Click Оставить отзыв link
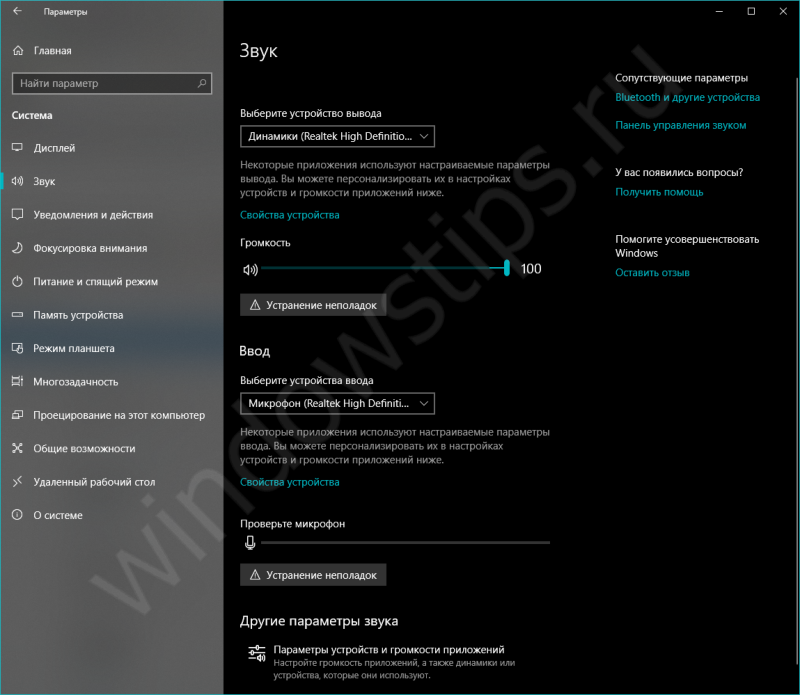The width and height of the screenshot is (800, 695). click(x=652, y=272)
